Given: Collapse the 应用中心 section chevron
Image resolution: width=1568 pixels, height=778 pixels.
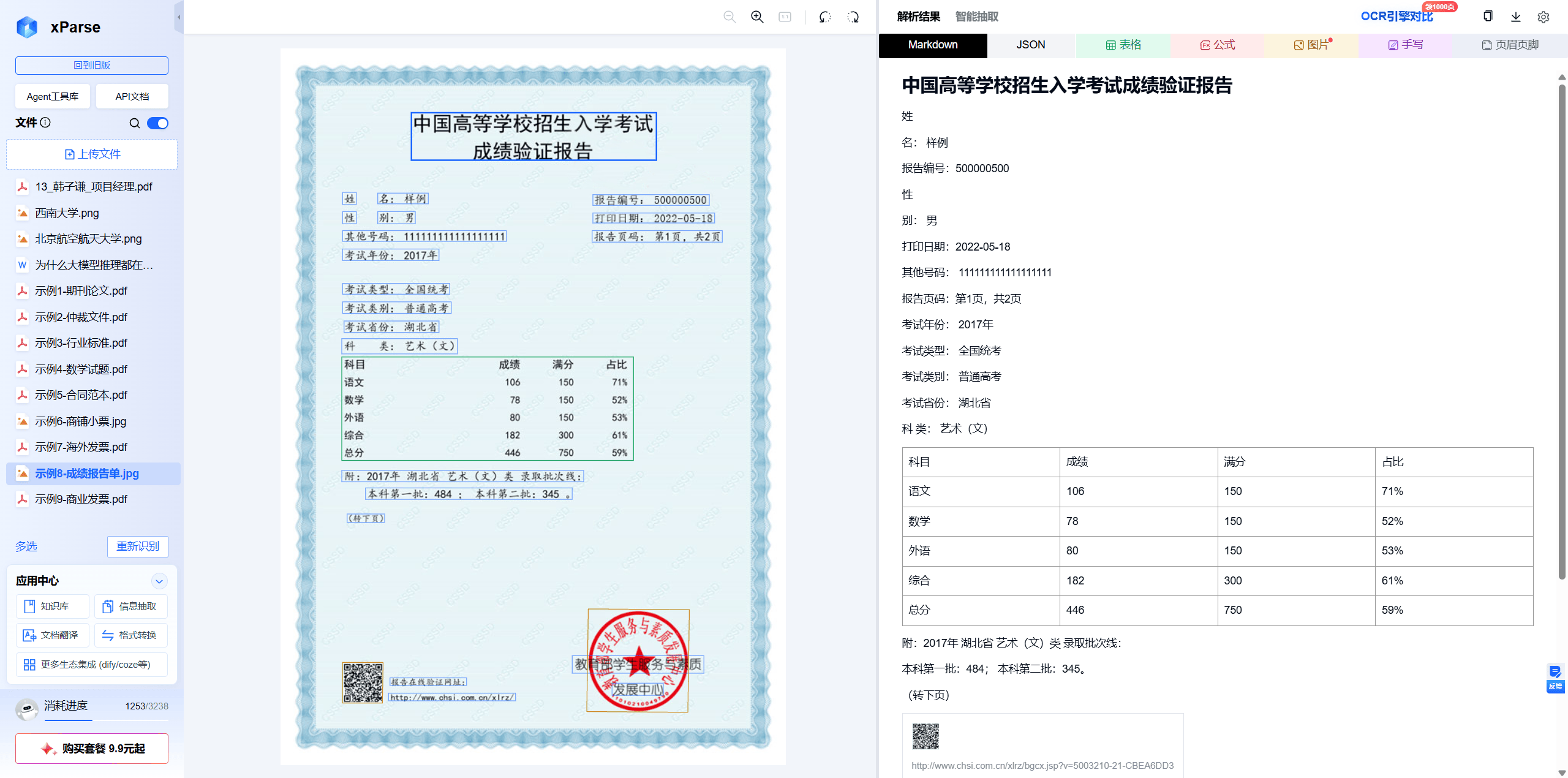Looking at the screenshot, I should (x=159, y=581).
